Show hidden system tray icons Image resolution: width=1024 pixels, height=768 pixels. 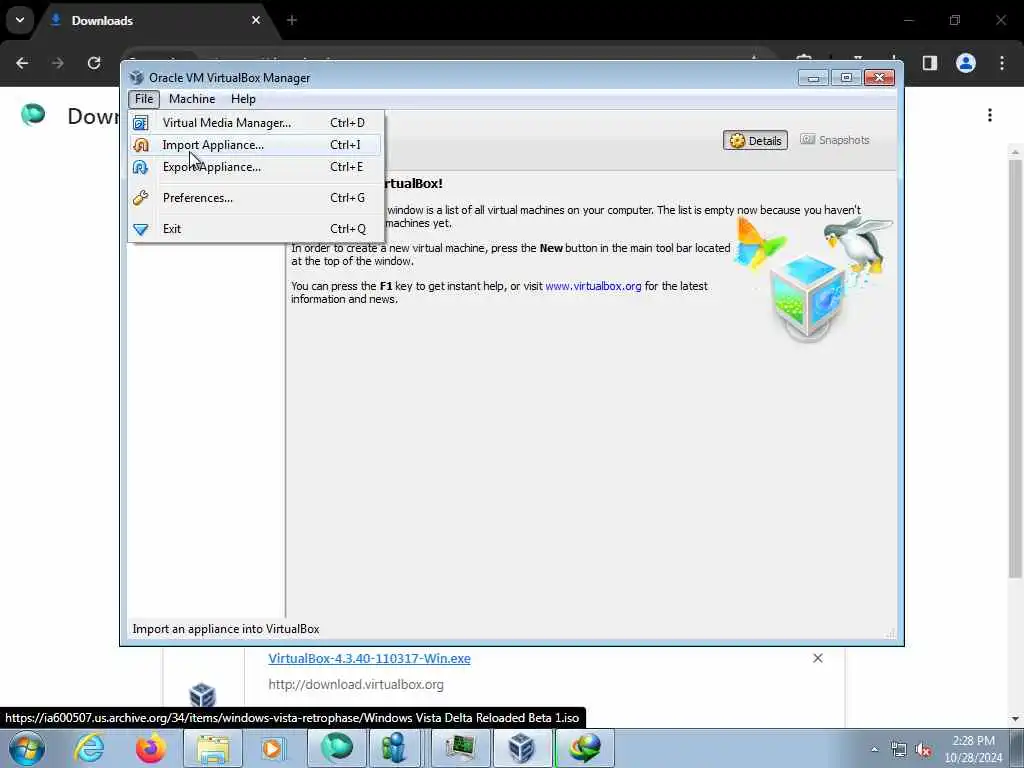(874, 749)
